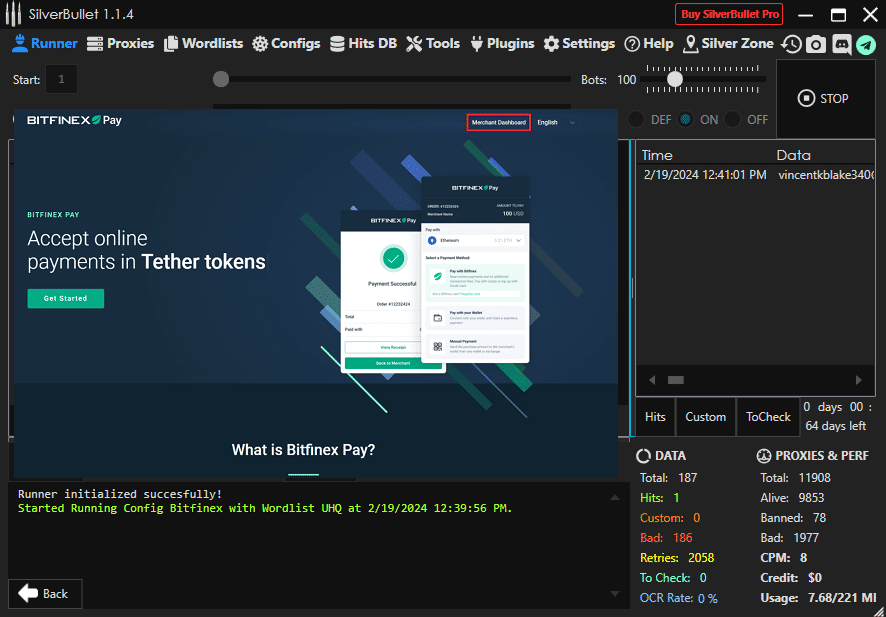
Task: Open the Silver Zone section
Action: point(729,44)
